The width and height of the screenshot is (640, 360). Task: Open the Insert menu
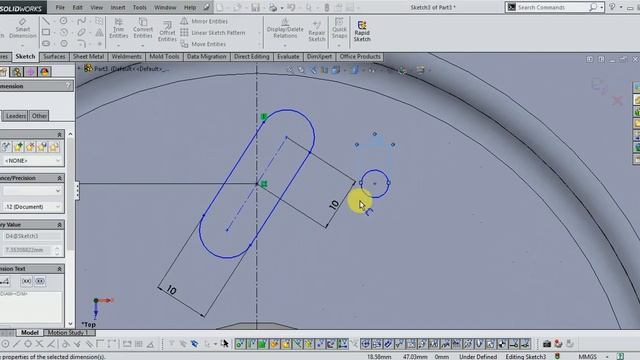tap(118, 7)
